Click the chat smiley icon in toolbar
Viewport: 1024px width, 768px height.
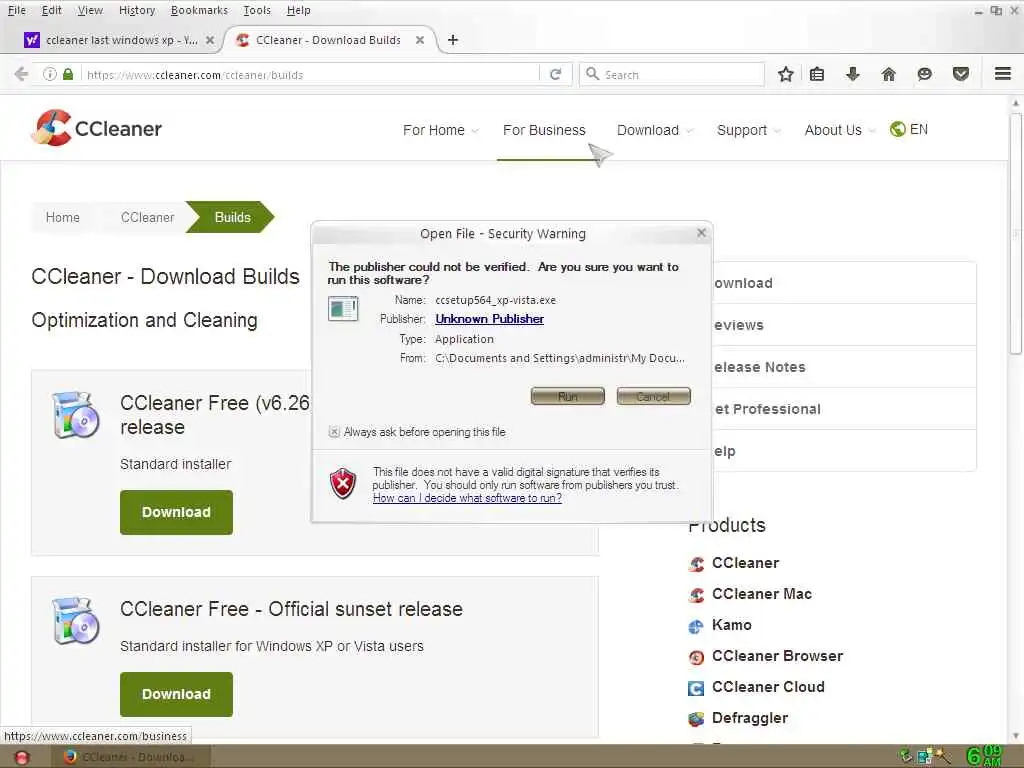[x=924, y=74]
